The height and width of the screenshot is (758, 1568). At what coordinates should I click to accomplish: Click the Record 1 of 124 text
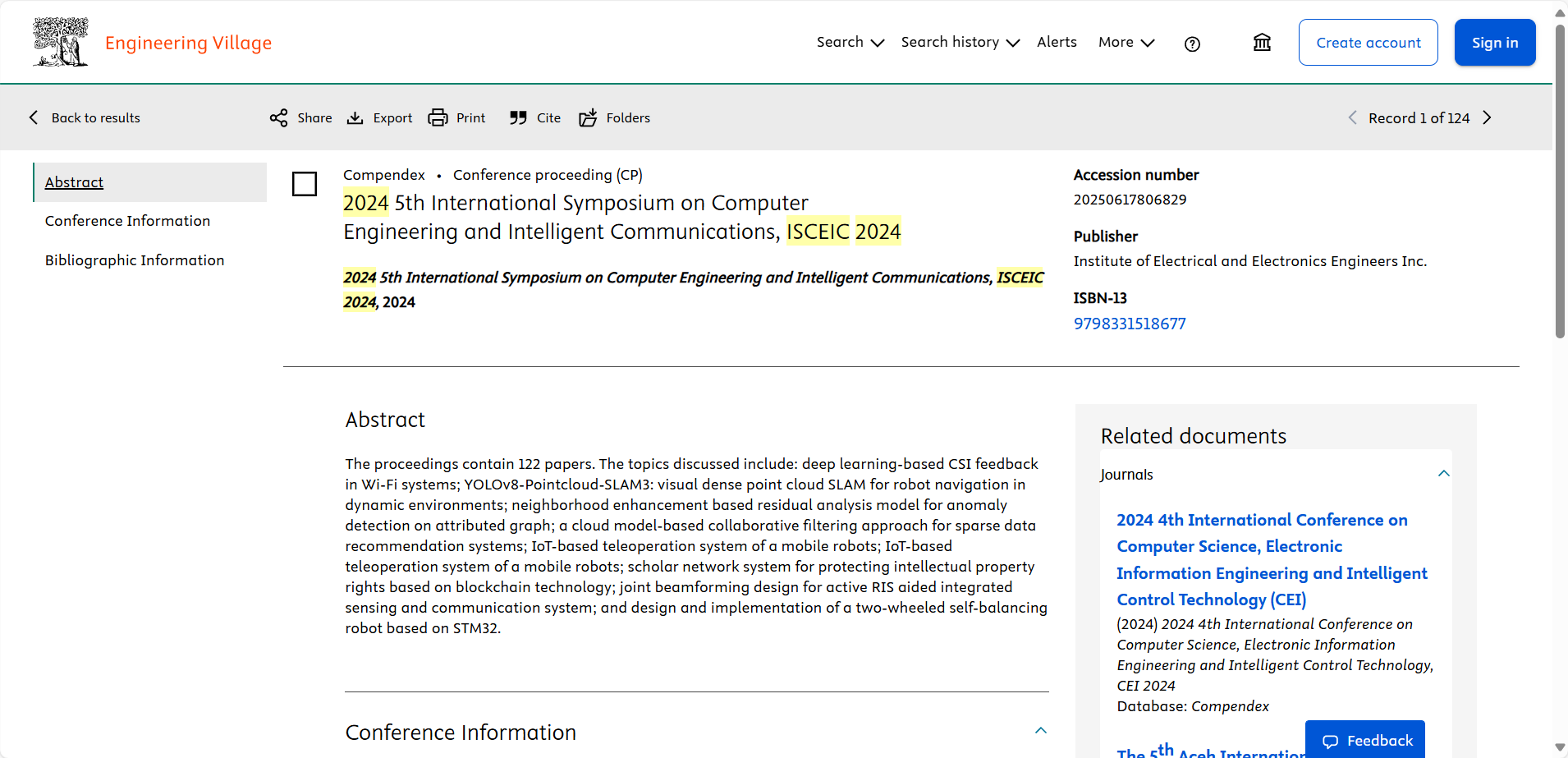click(1419, 118)
